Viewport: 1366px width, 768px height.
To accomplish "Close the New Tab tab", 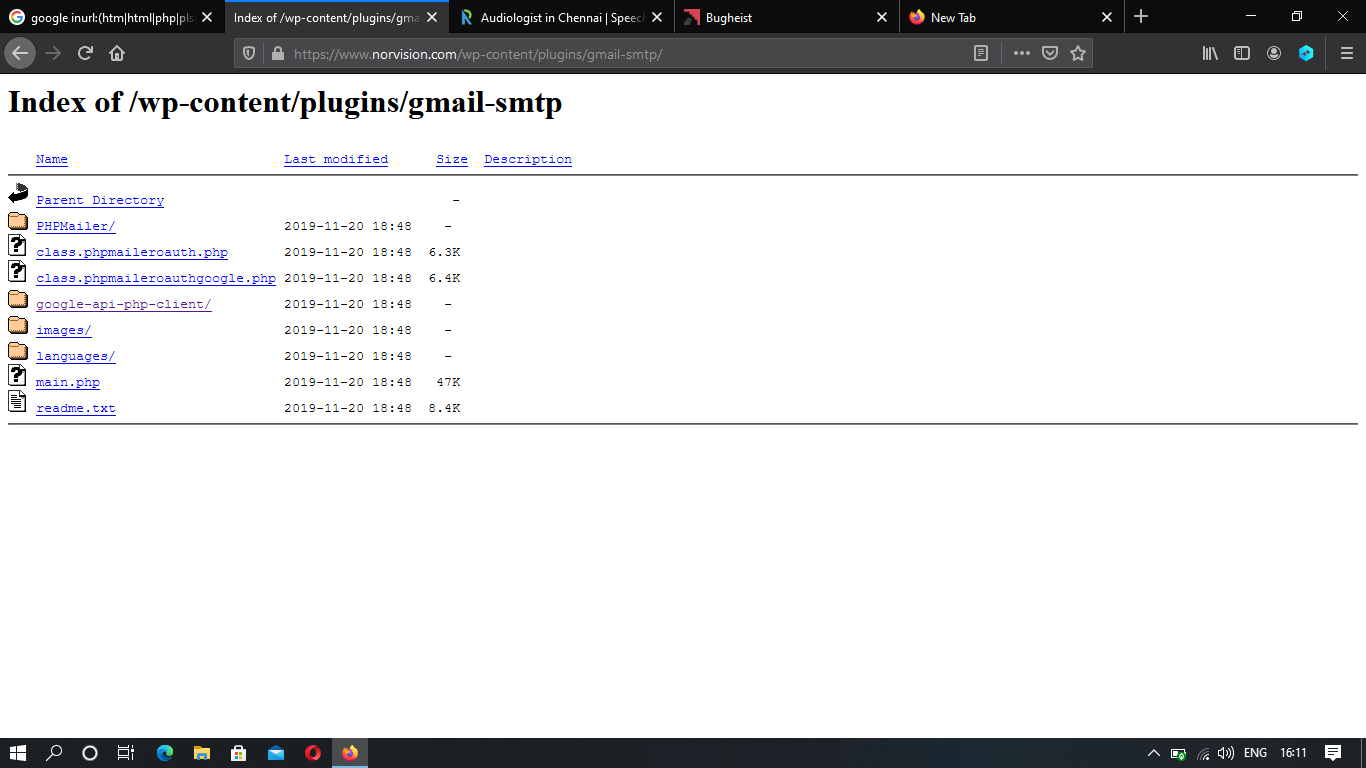I will coord(1107,18).
